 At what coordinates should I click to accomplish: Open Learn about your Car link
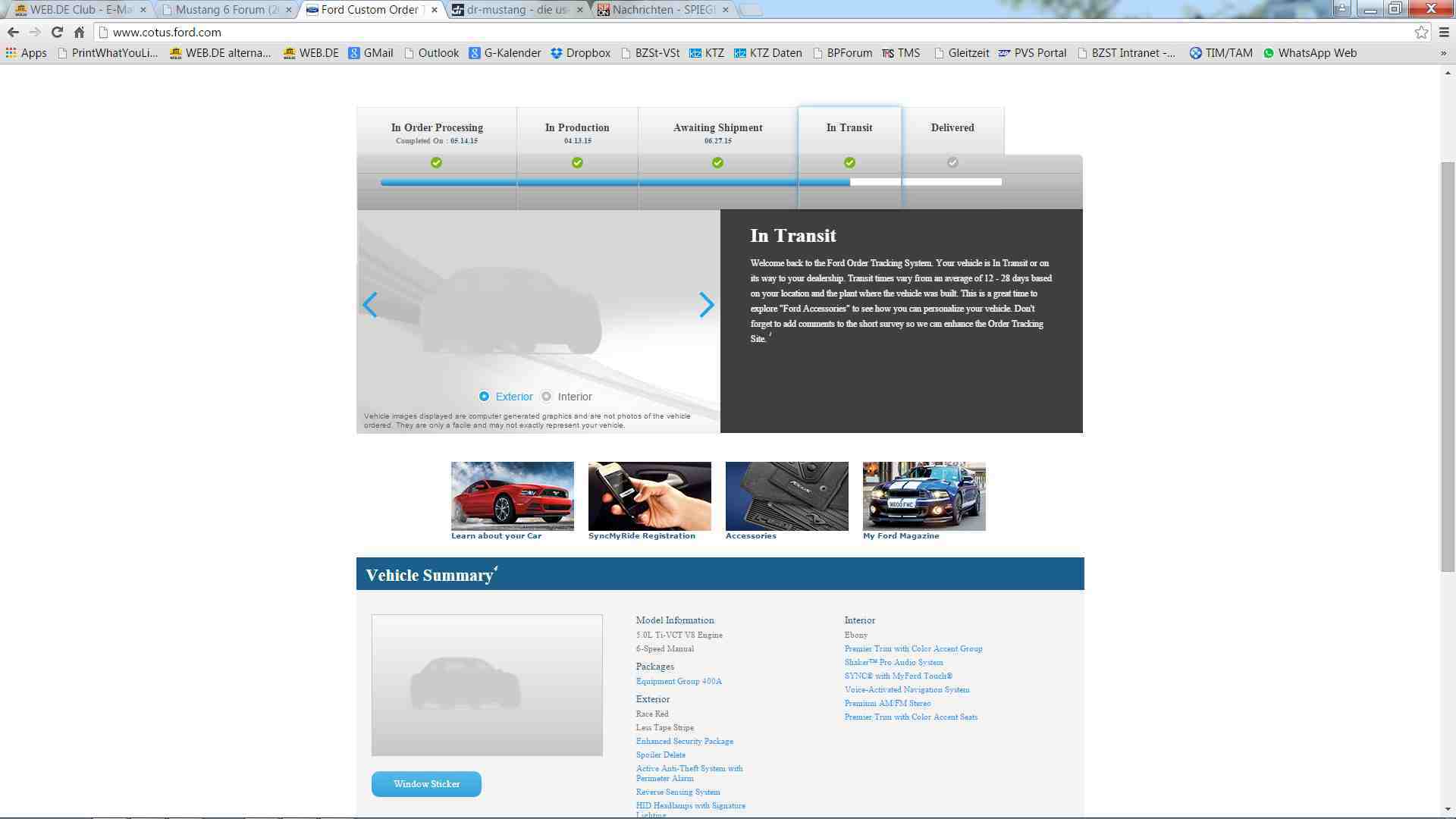pos(496,536)
